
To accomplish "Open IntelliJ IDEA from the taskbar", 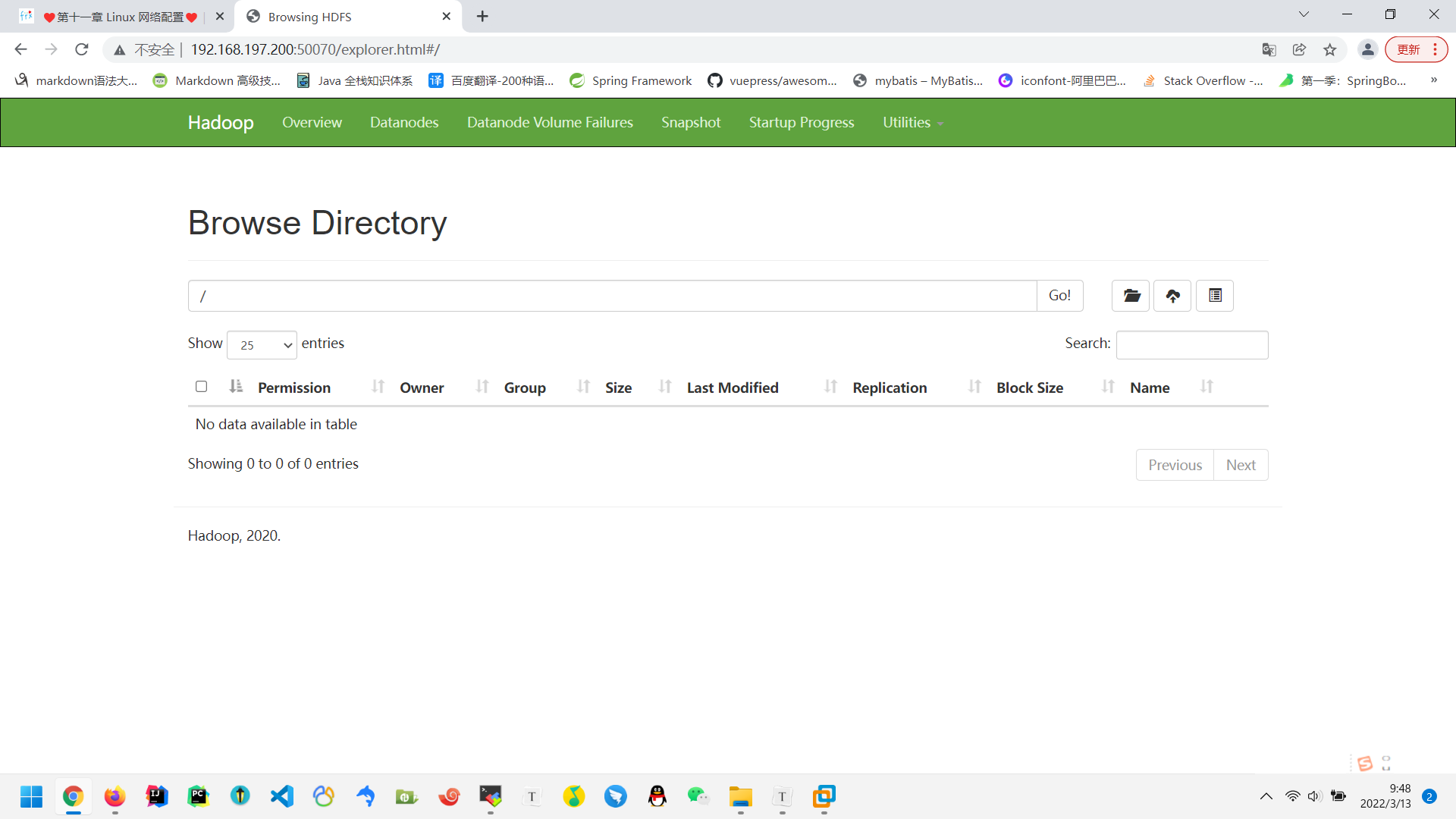I will 156,796.
